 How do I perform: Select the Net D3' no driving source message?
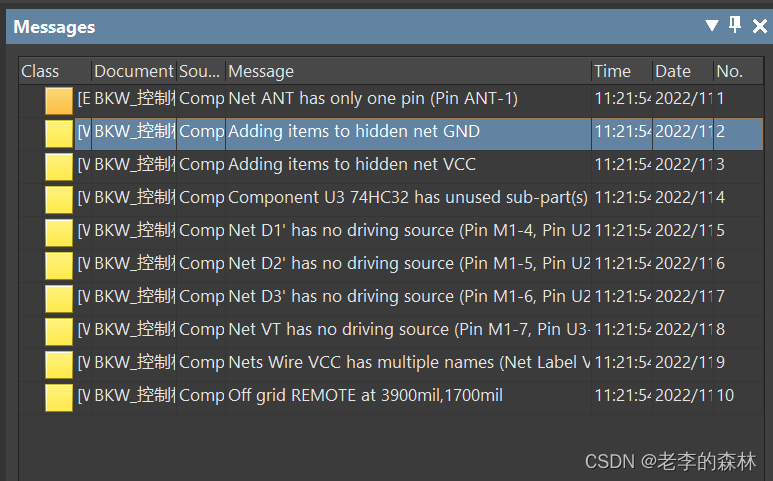click(x=408, y=297)
